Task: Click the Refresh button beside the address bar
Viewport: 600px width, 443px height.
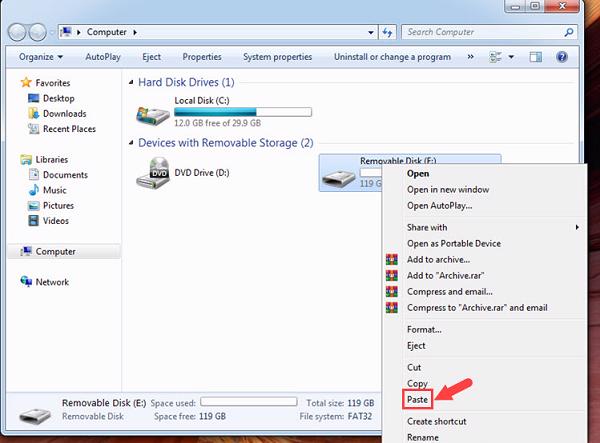Action: 387,33
